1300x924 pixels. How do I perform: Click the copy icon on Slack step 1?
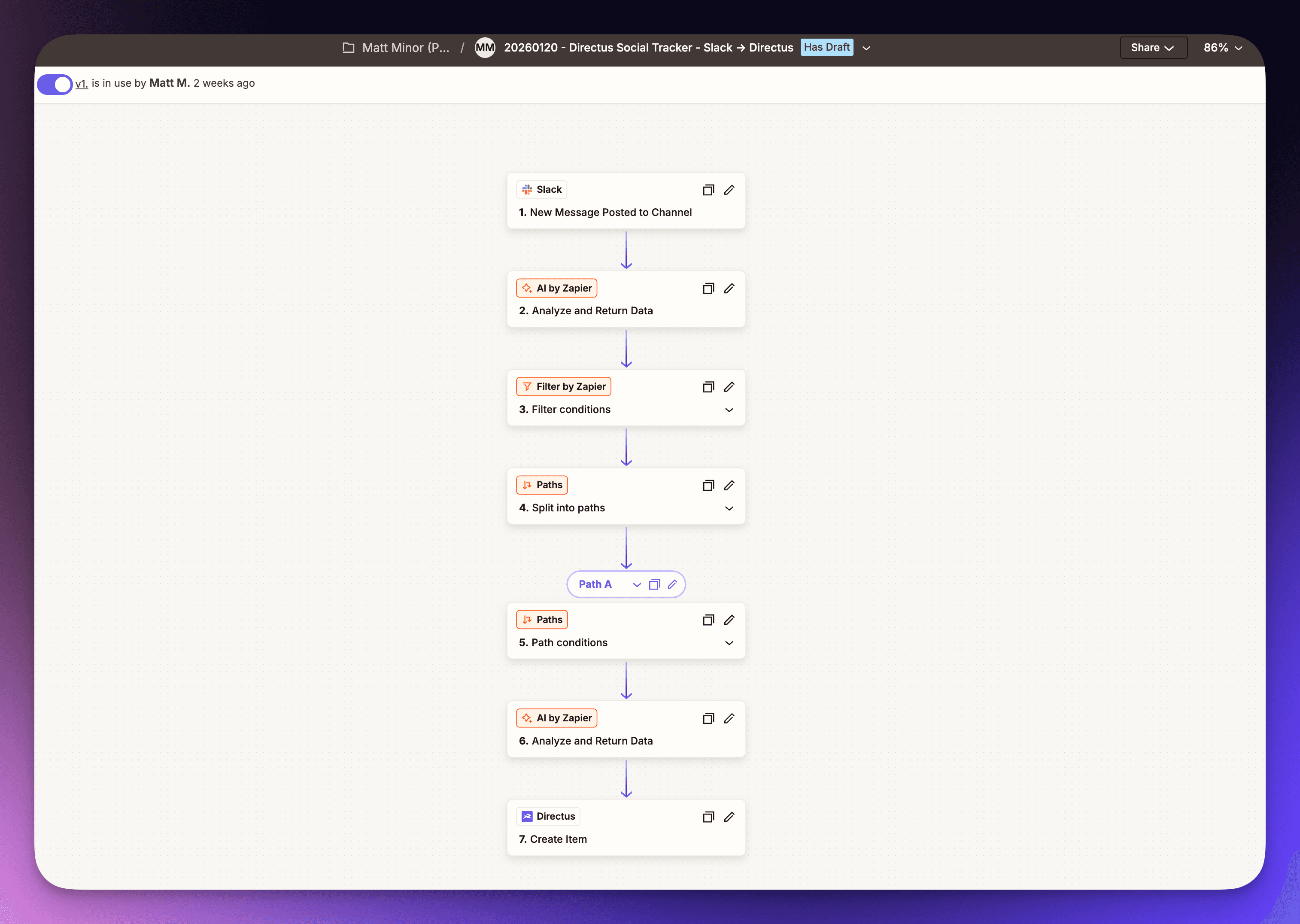click(x=708, y=190)
